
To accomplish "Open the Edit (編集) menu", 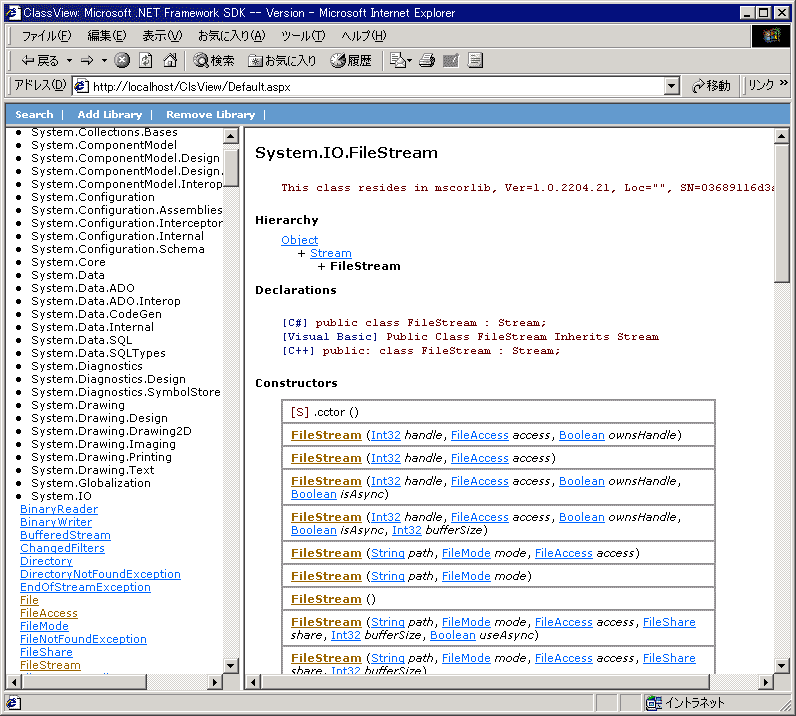I will point(107,36).
